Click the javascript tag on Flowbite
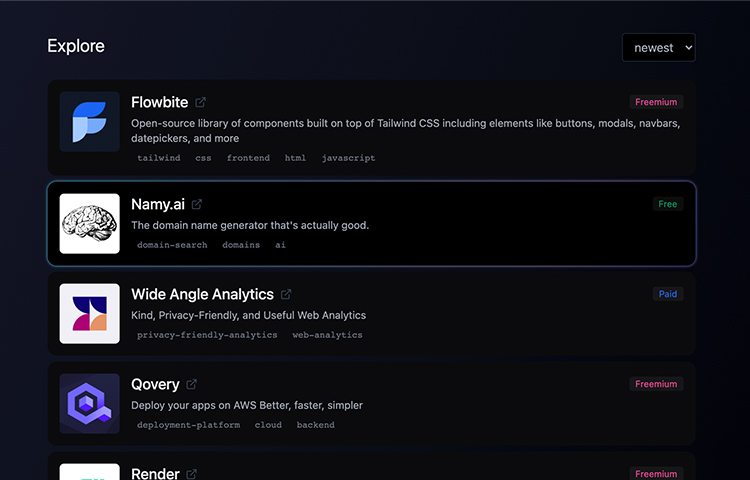Screen dimensions: 750x480 tap(348, 158)
